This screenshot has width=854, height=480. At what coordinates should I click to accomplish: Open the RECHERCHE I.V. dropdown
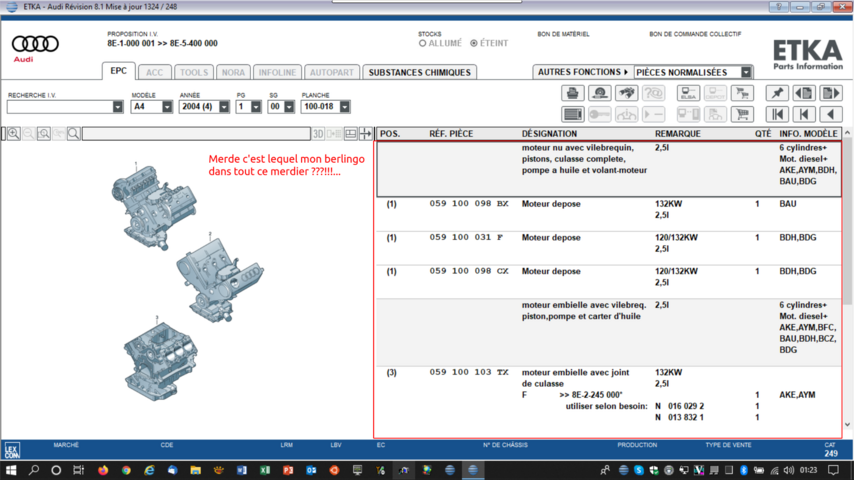tap(118, 107)
